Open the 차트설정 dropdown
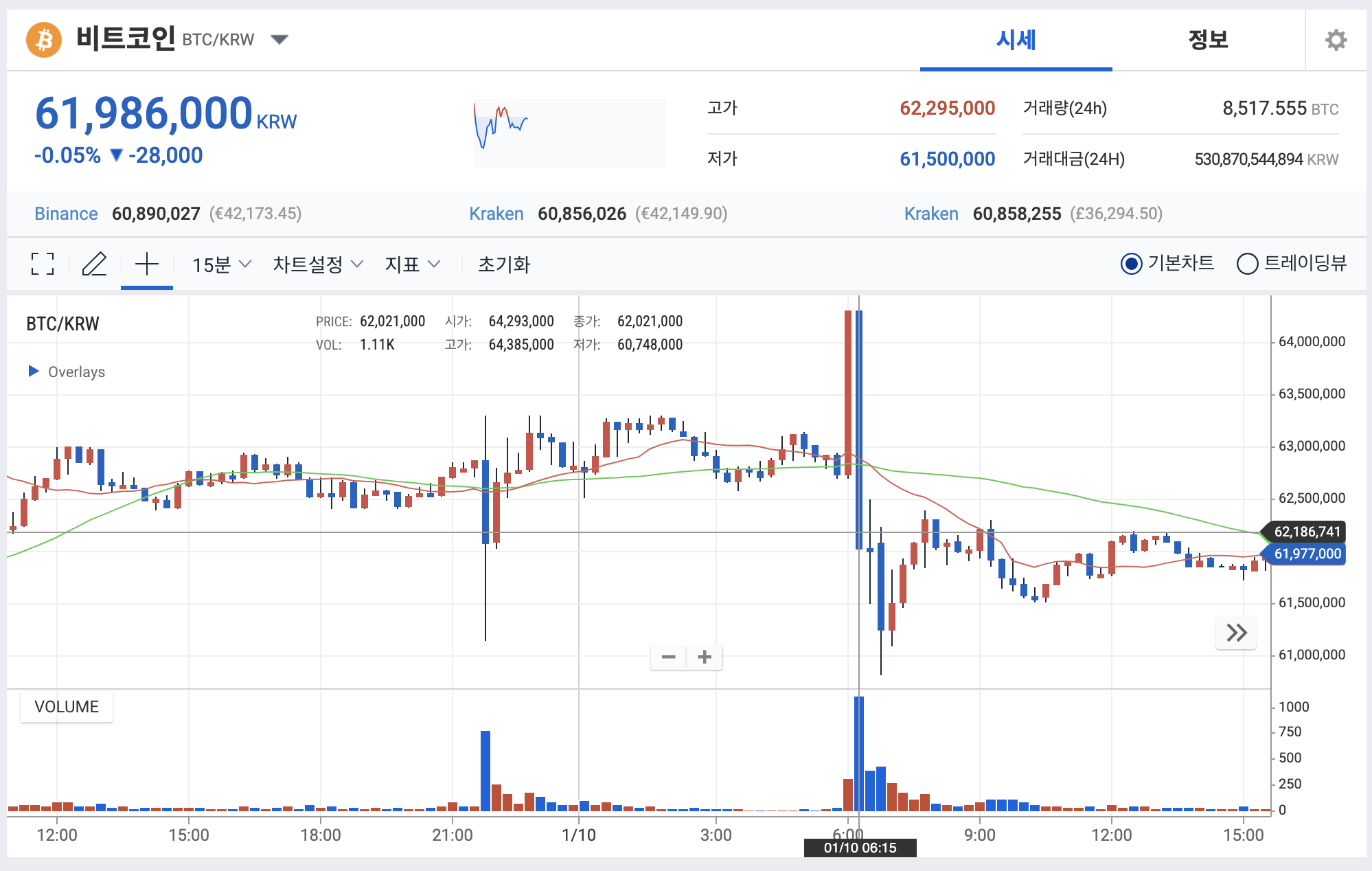This screenshot has width=1372, height=871. tap(317, 264)
